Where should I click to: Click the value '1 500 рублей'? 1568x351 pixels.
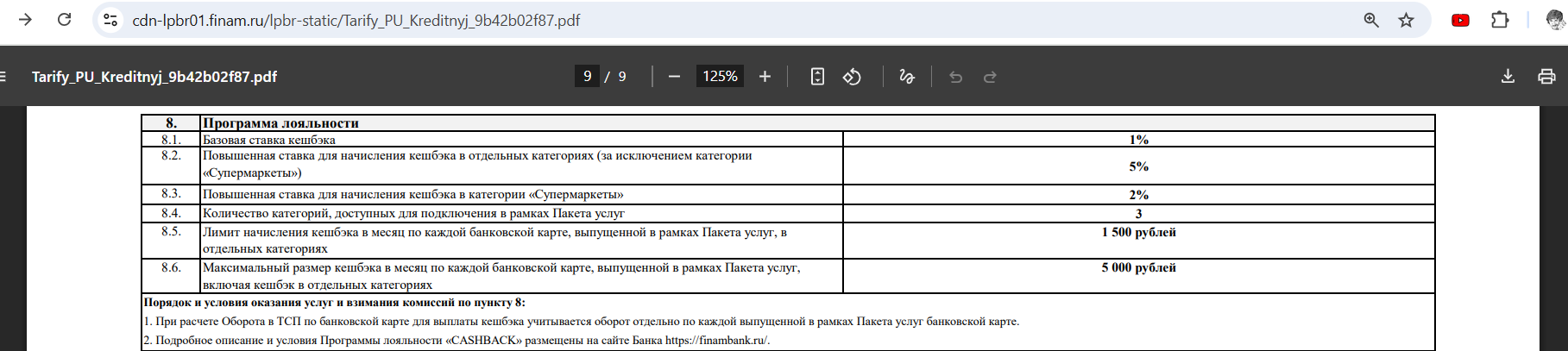[1138, 232]
